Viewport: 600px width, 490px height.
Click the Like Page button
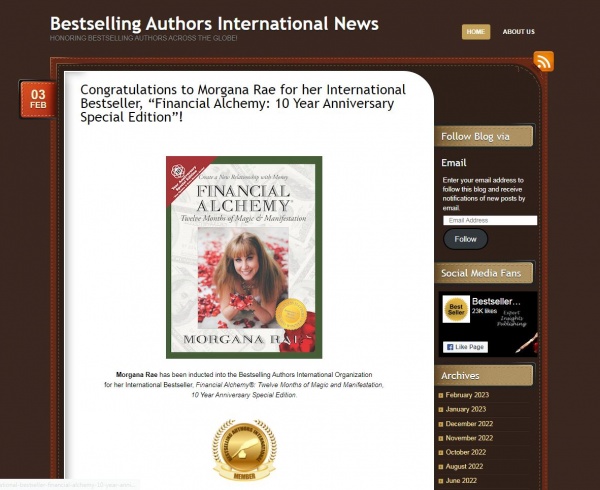click(x=465, y=347)
